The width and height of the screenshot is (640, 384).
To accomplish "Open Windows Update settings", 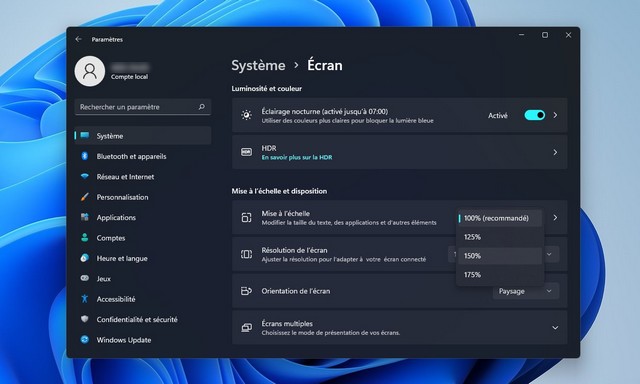I will click(x=143, y=340).
